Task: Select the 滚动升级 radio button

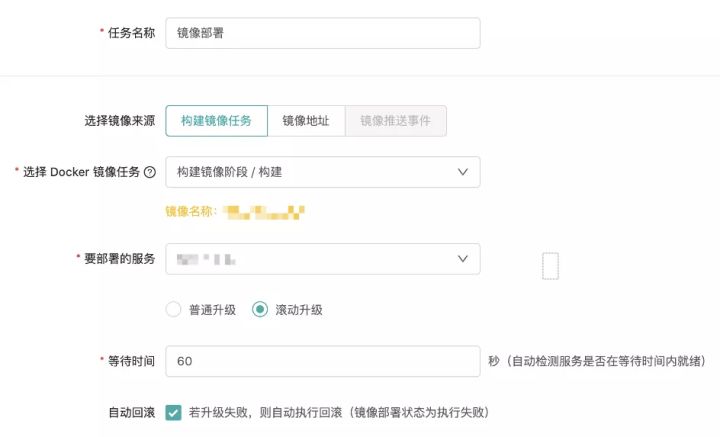Action: (260, 309)
